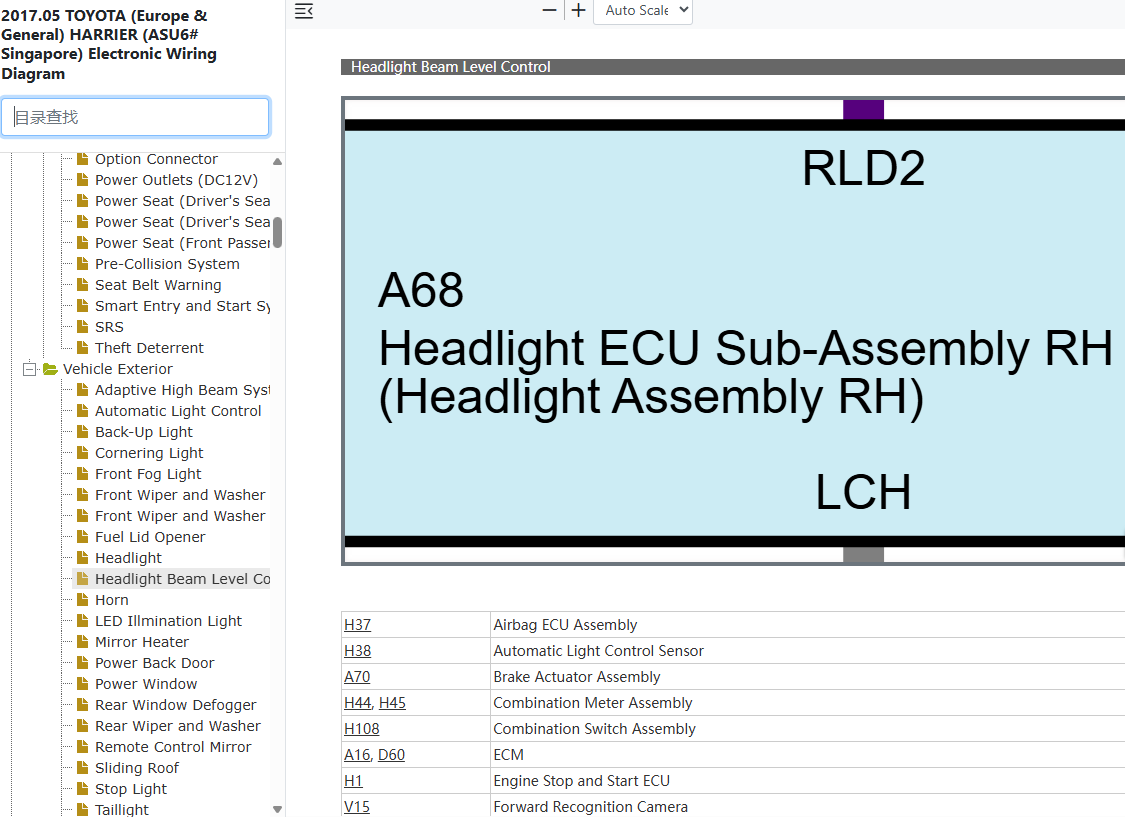1125x817 pixels.
Task: Click the Theft Deterrent page icon
Action: point(83,347)
